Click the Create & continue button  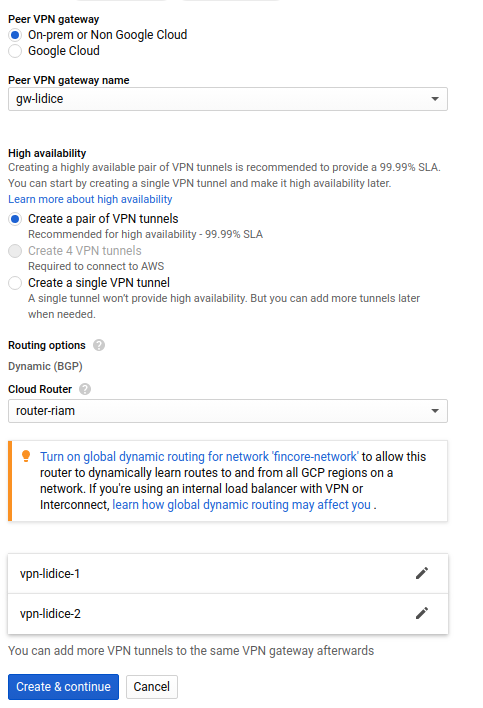tap(63, 687)
